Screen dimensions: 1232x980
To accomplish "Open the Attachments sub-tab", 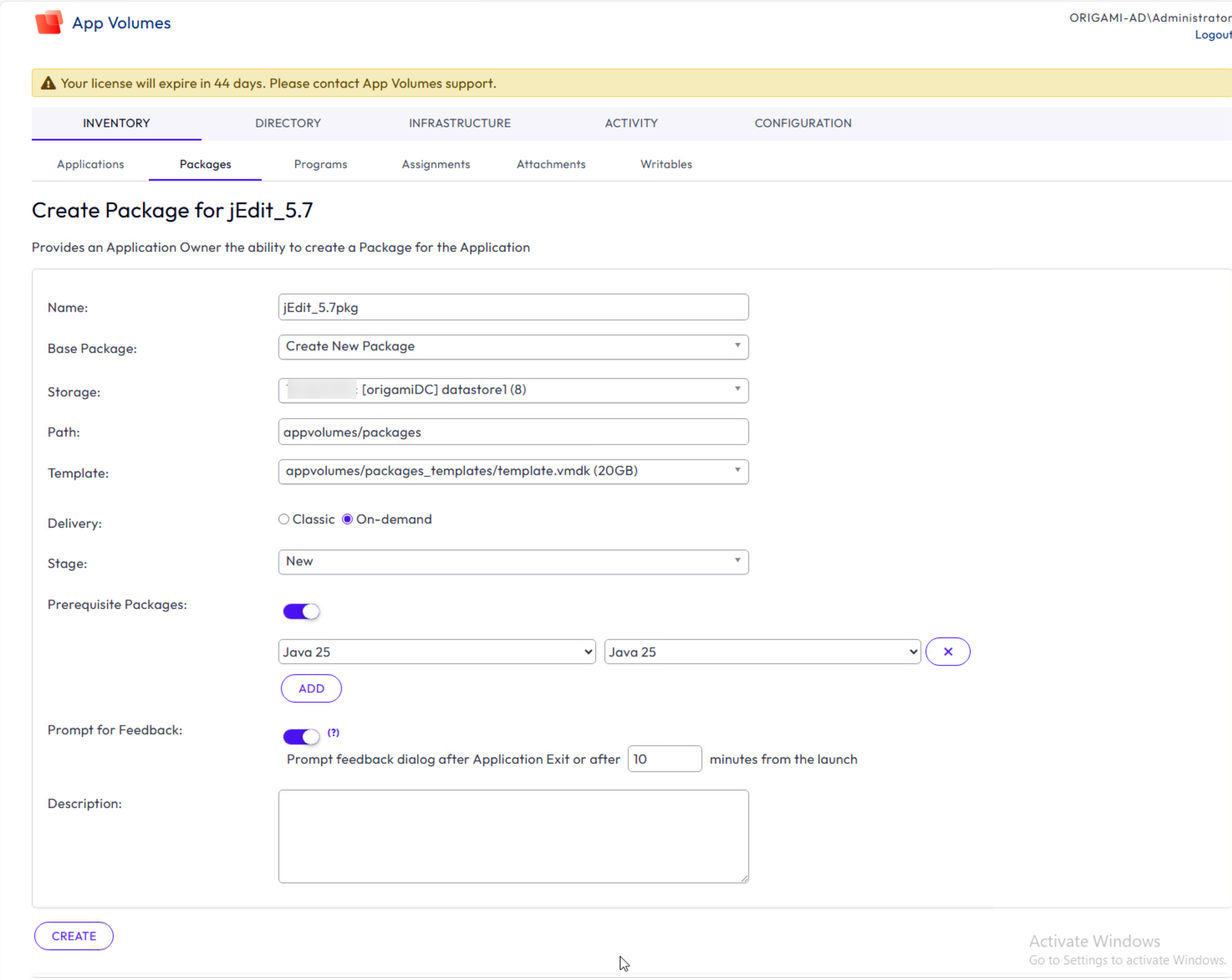I will pyautogui.click(x=551, y=164).
